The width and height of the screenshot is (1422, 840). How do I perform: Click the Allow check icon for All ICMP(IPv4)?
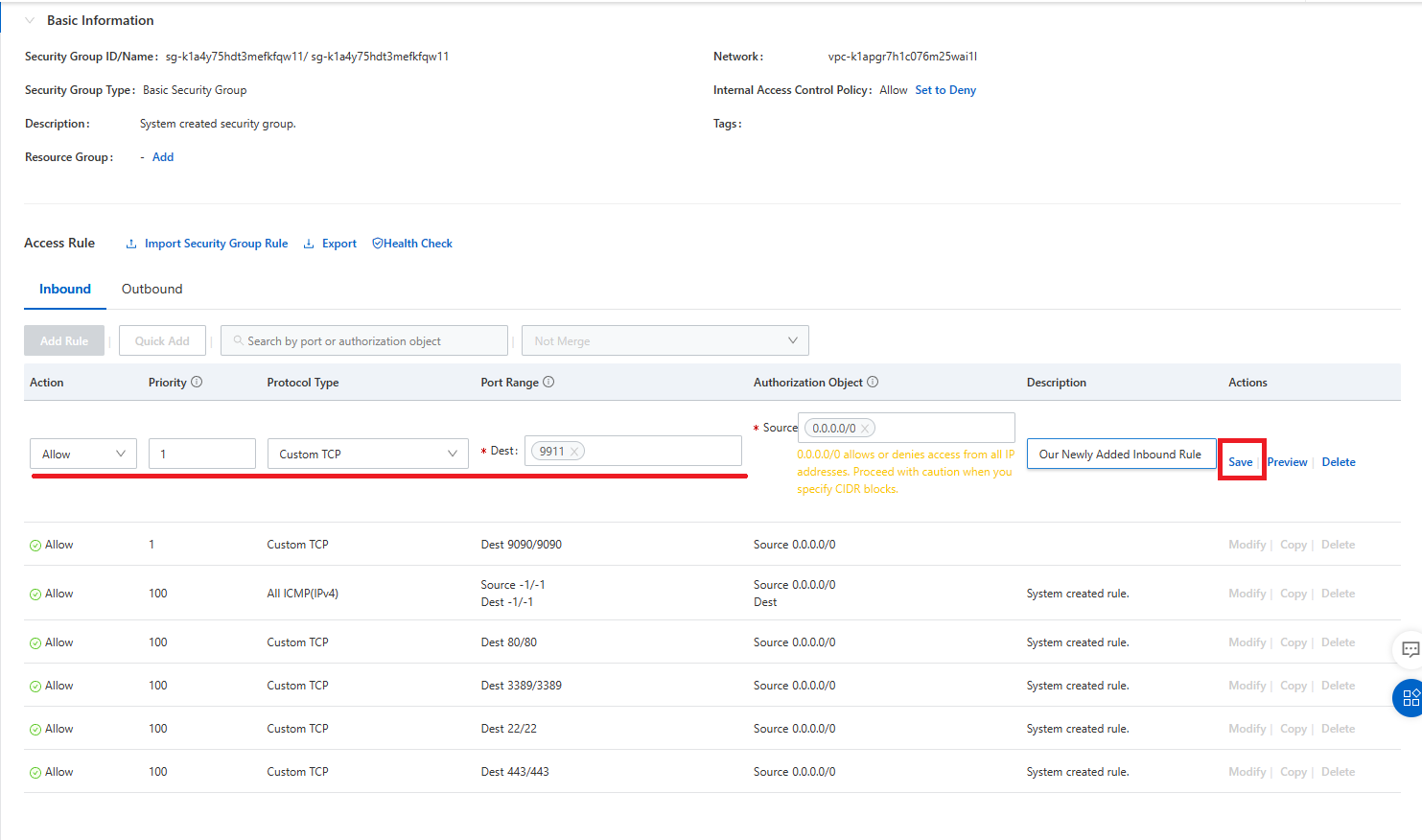pyautogui.click(x=35, y=595)
